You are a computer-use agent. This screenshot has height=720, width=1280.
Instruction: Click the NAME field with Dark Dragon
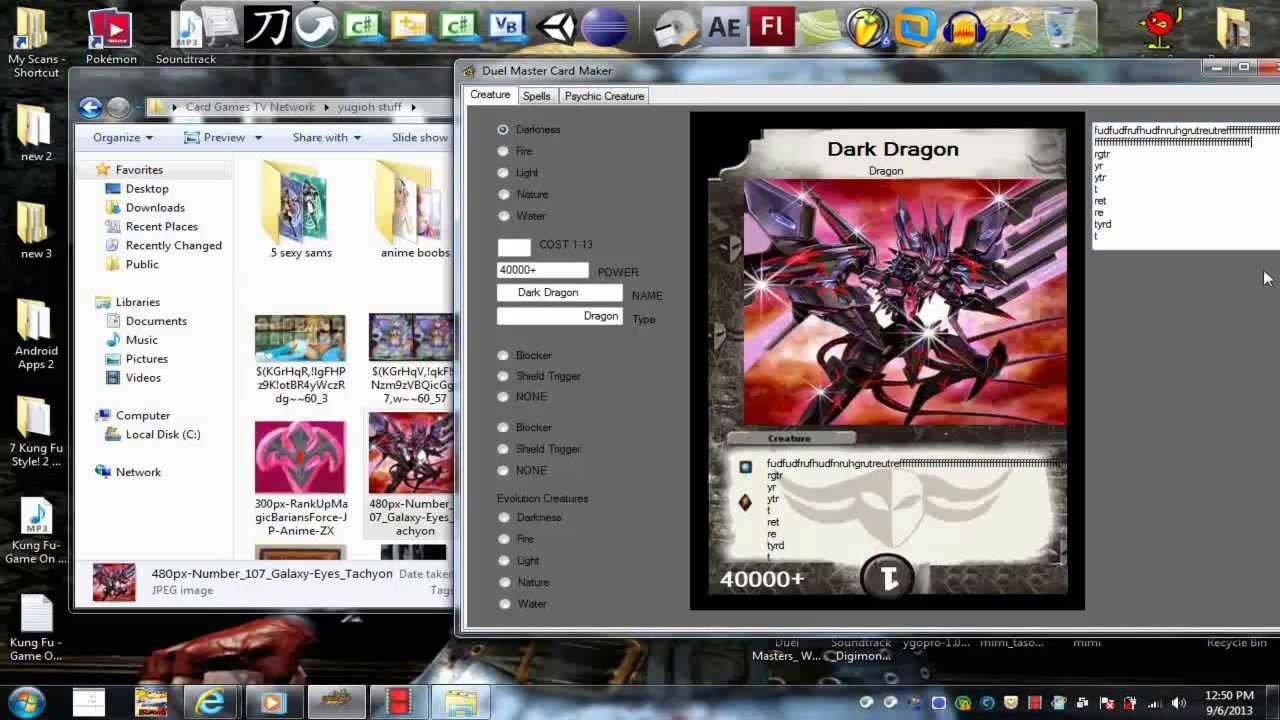pos(559,293)
